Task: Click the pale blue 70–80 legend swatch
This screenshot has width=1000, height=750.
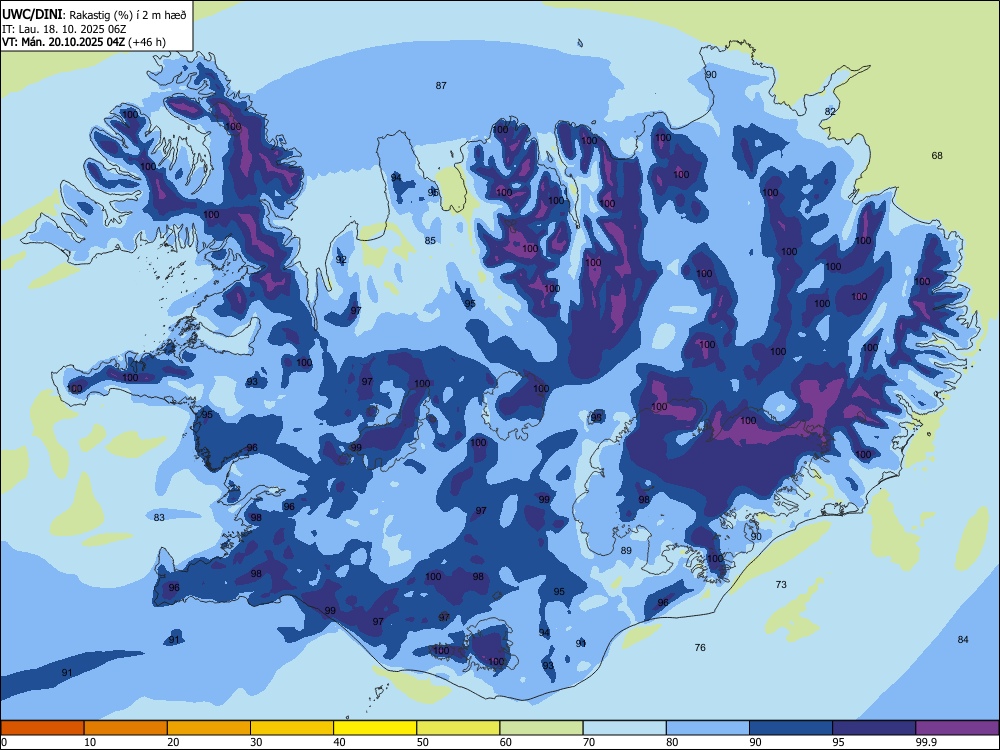Action: 625,728
